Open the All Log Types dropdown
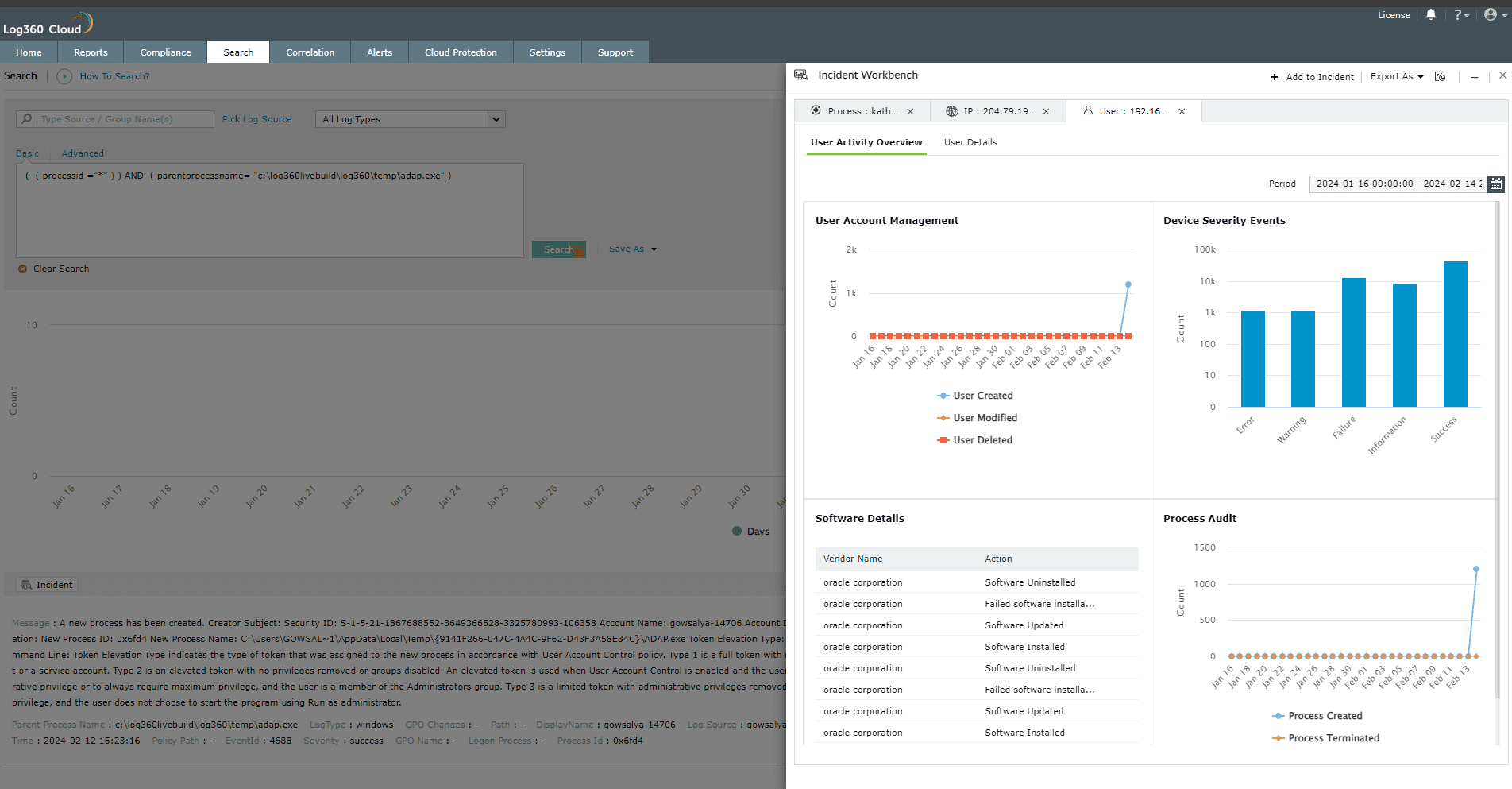Screen dimensions: 1512x789 [x=410, y=119]
